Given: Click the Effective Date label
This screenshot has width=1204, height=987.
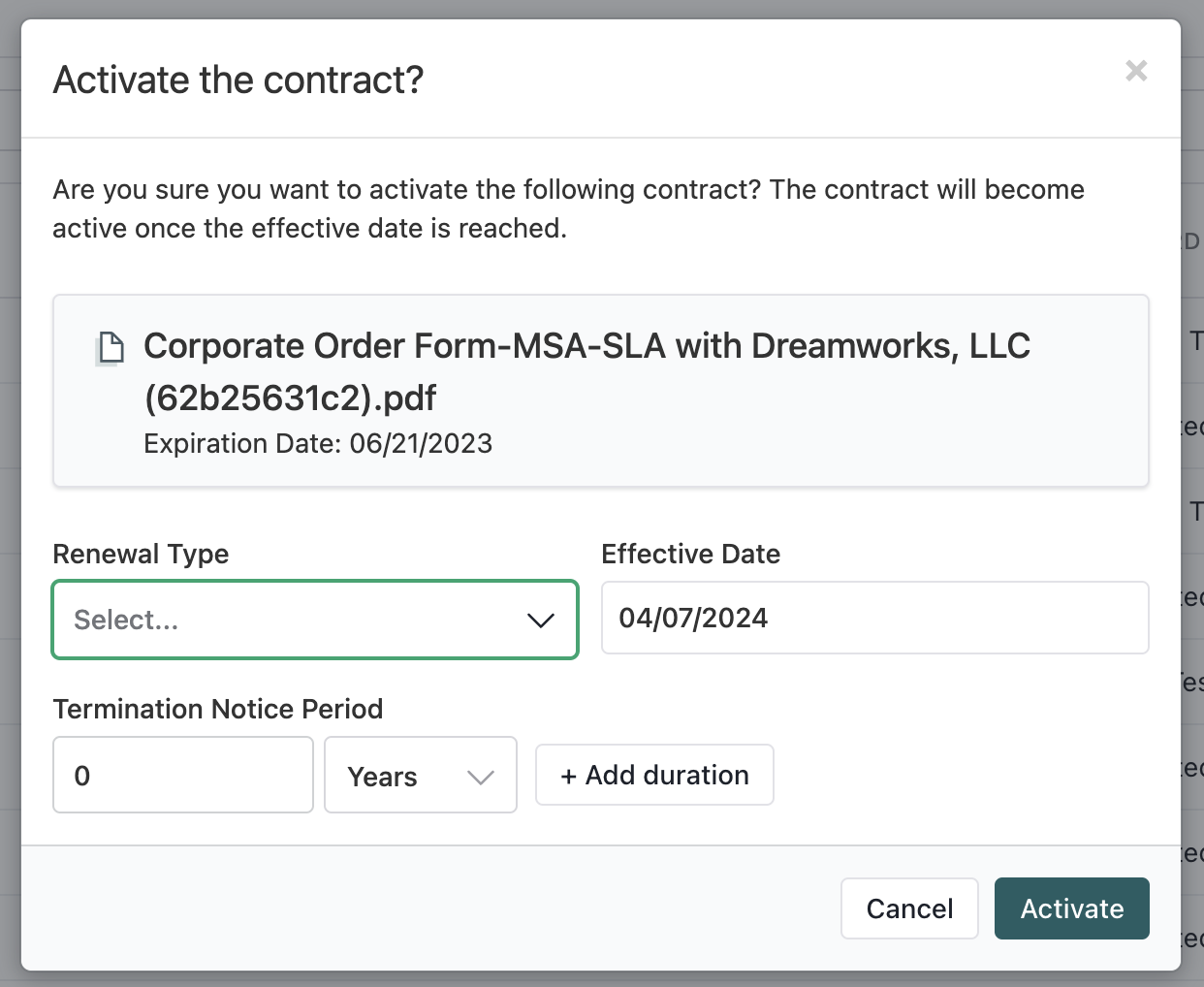Looking at the screenshot, I should pyautogui.click(x=690, y=554).
